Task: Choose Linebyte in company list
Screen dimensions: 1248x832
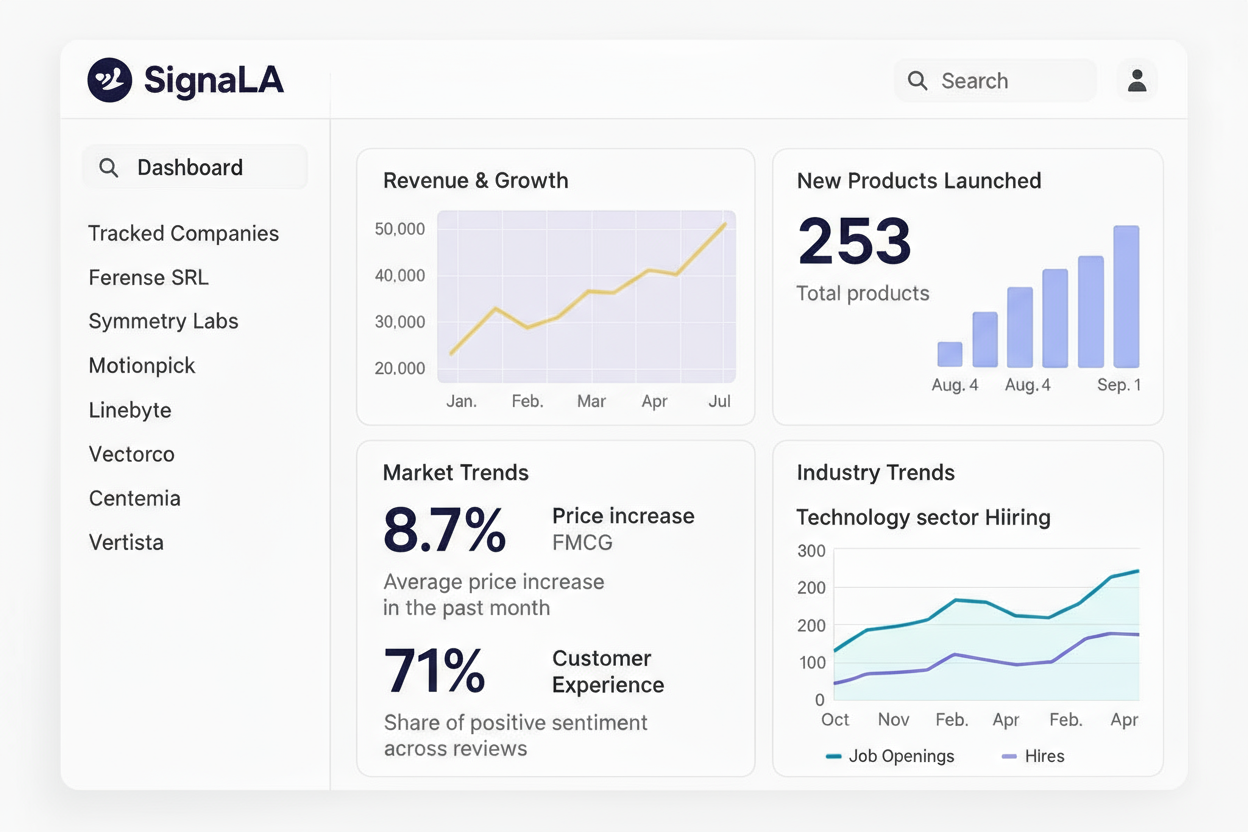Action: pyautogui.click(x=130, y=410)
